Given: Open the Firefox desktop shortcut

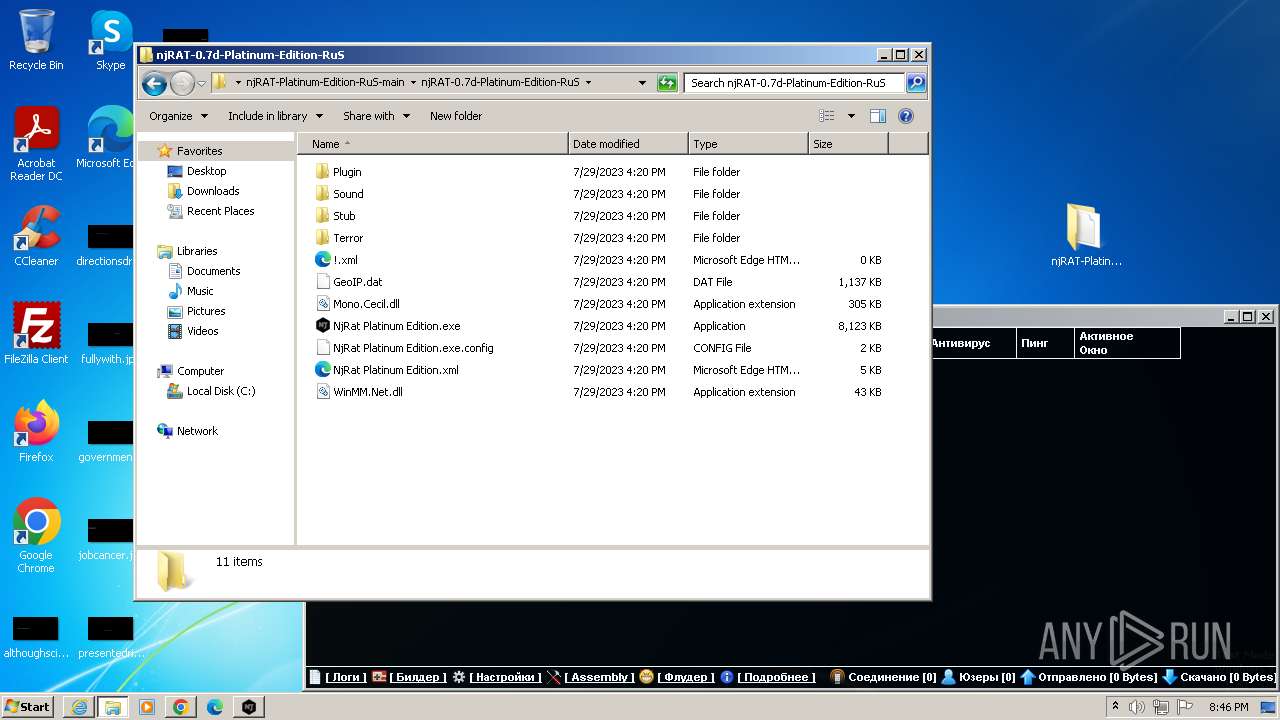Looking at the screenshot, I should click(36, 432).
